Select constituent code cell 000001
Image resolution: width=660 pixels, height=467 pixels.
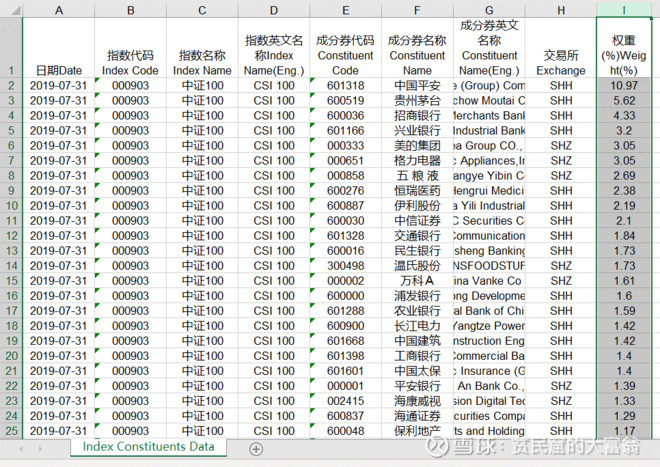(x=346, y=386)
